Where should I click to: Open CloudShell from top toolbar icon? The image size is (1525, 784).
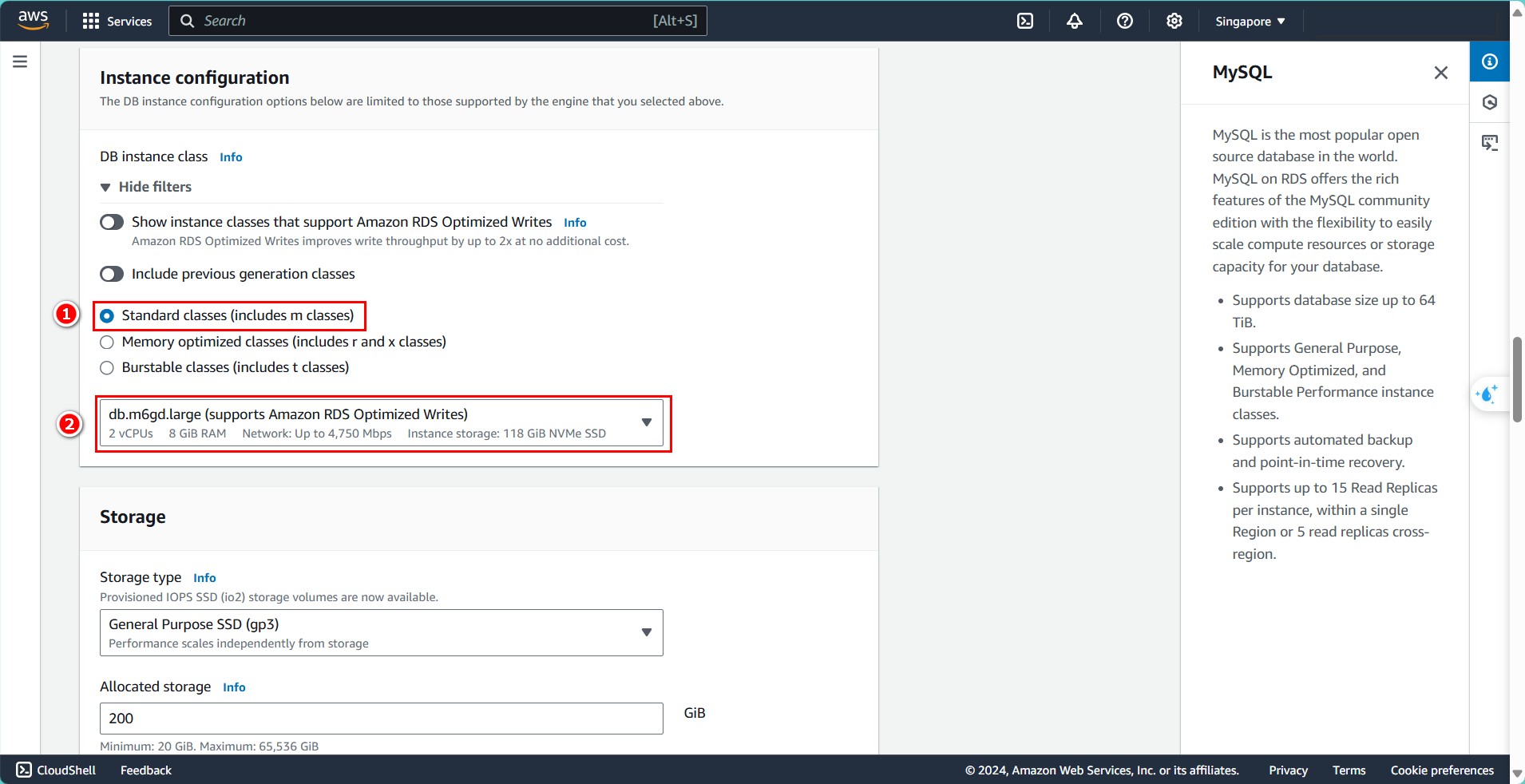point(1025,21)
